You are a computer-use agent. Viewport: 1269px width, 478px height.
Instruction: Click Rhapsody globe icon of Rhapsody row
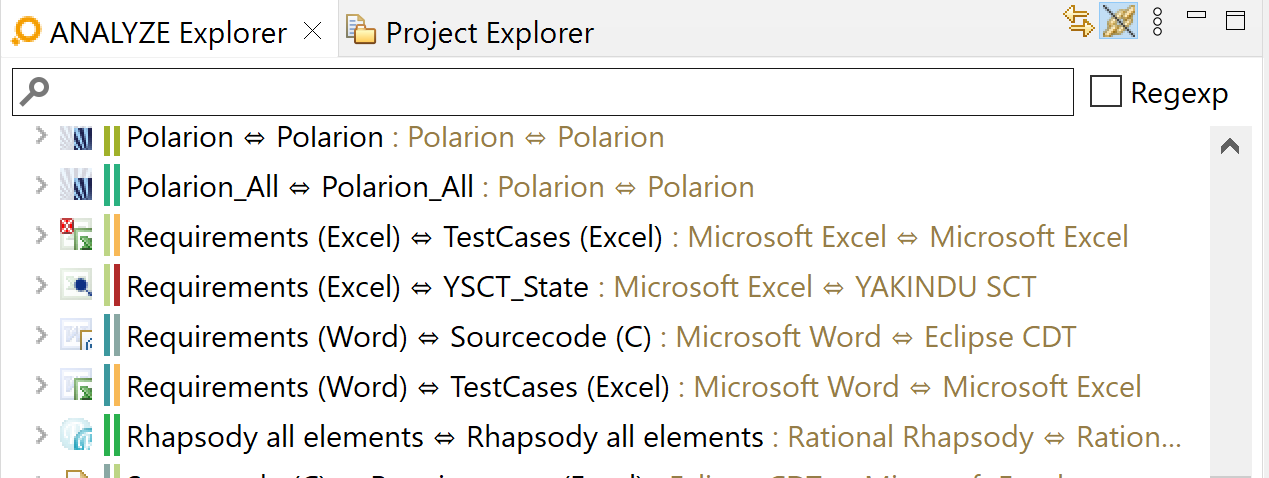[x=76, y=436]
